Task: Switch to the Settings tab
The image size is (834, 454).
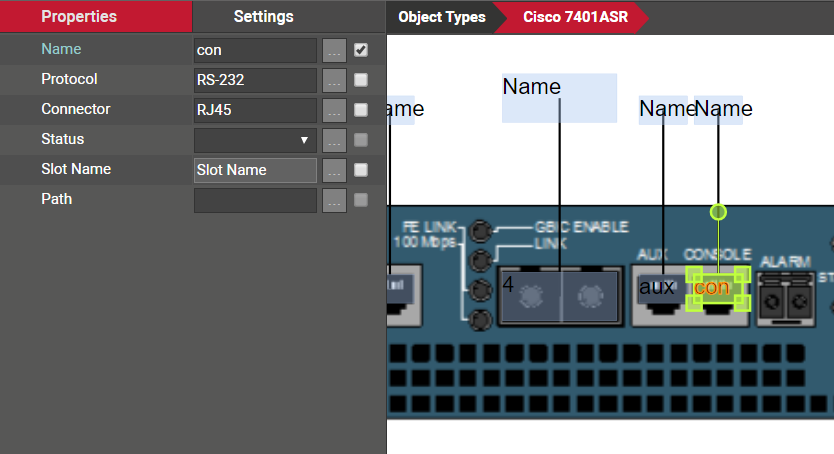Action: pos(263,17)
